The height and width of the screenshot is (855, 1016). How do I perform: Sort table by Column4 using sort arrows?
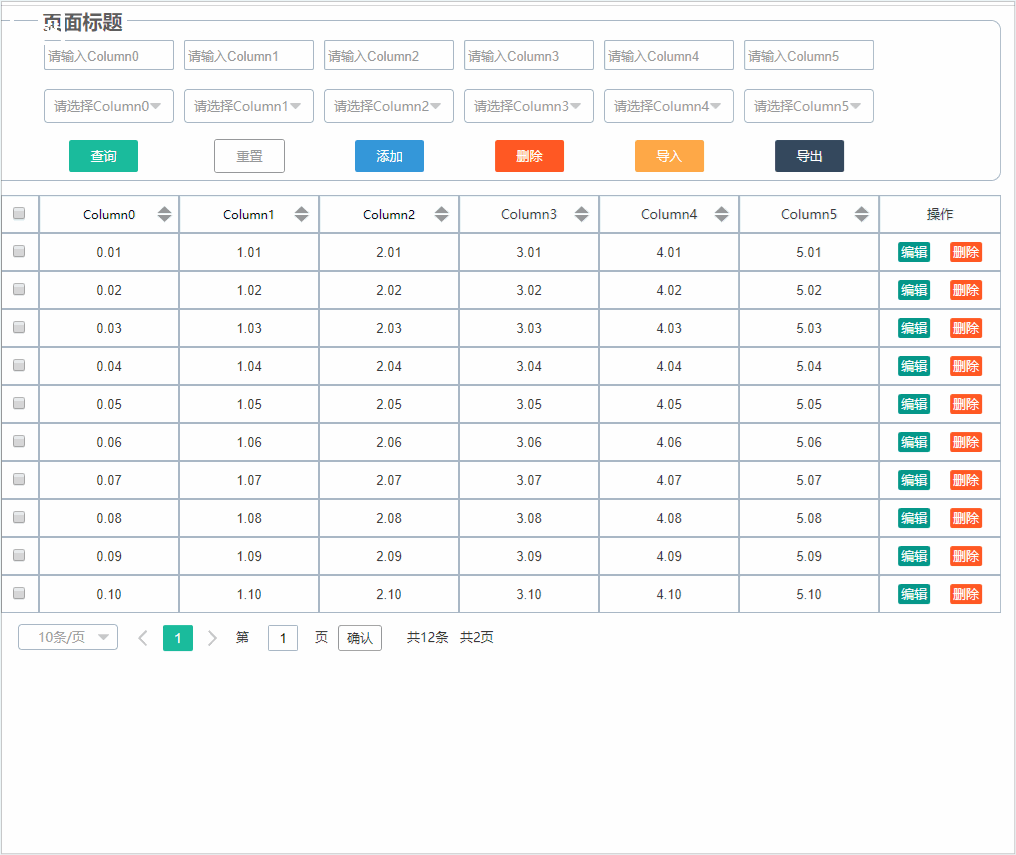pyautogui.click(x=721, y=214)
